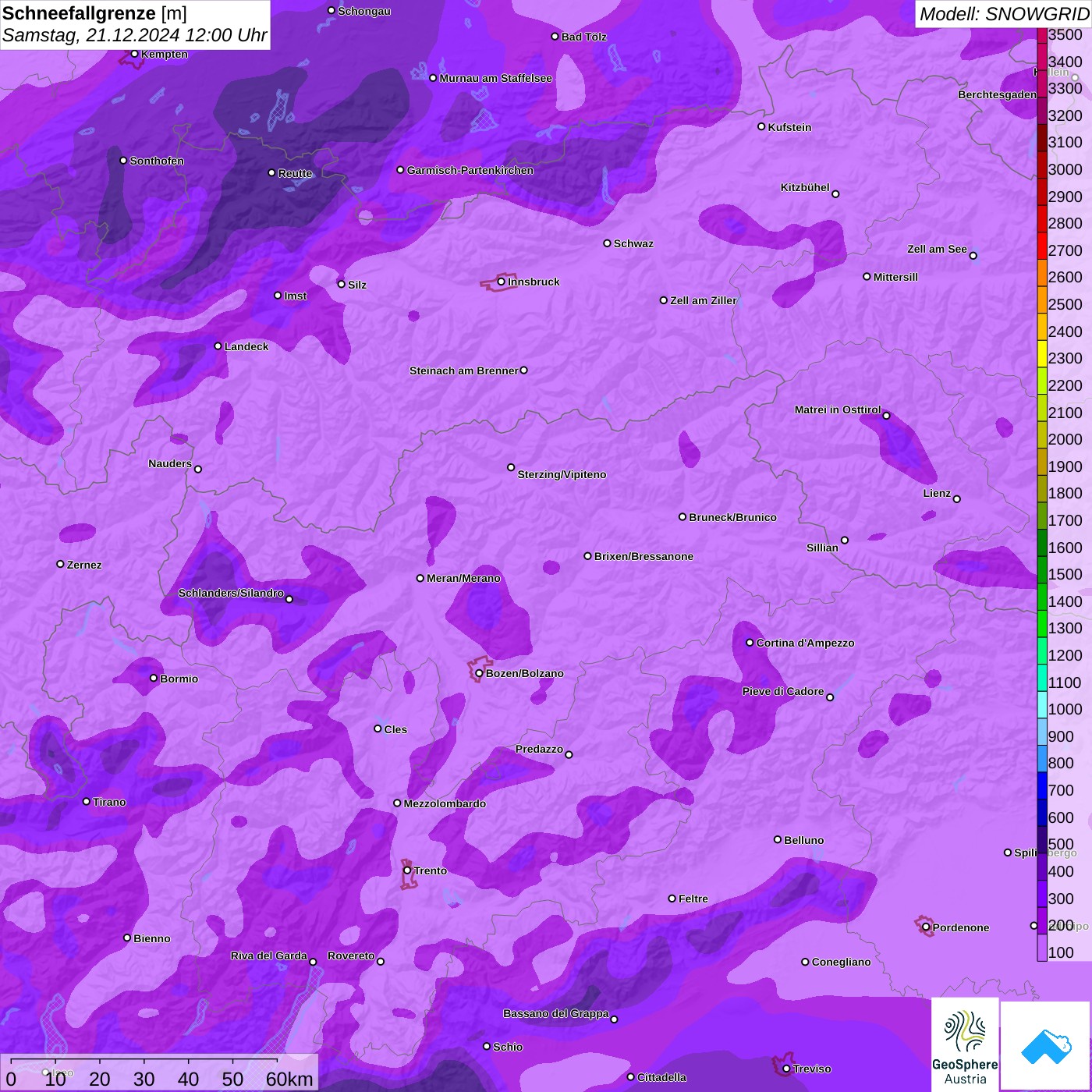The image size is (1092, 1092).
Task: Click the Bassano del Grappa marker
Action: click(614, 1019)
